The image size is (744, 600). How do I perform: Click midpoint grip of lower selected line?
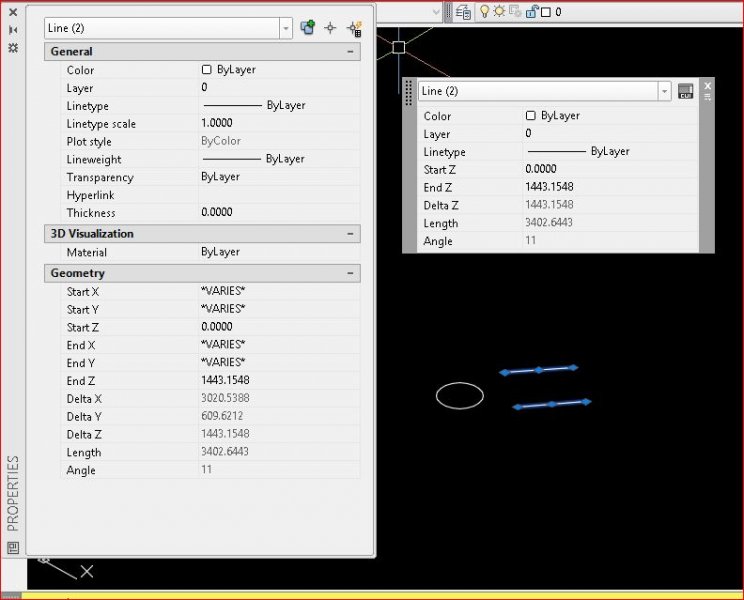[552, 404]
